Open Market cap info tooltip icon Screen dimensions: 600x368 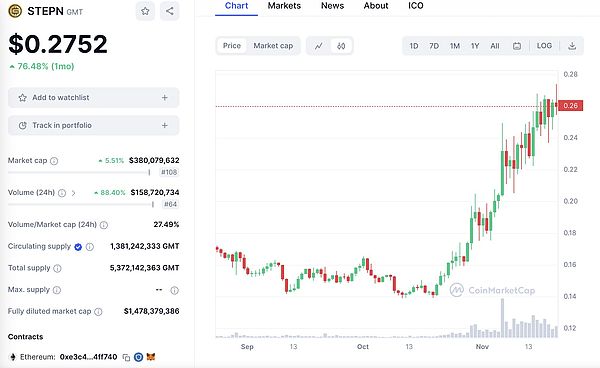(x=54, y=161)
